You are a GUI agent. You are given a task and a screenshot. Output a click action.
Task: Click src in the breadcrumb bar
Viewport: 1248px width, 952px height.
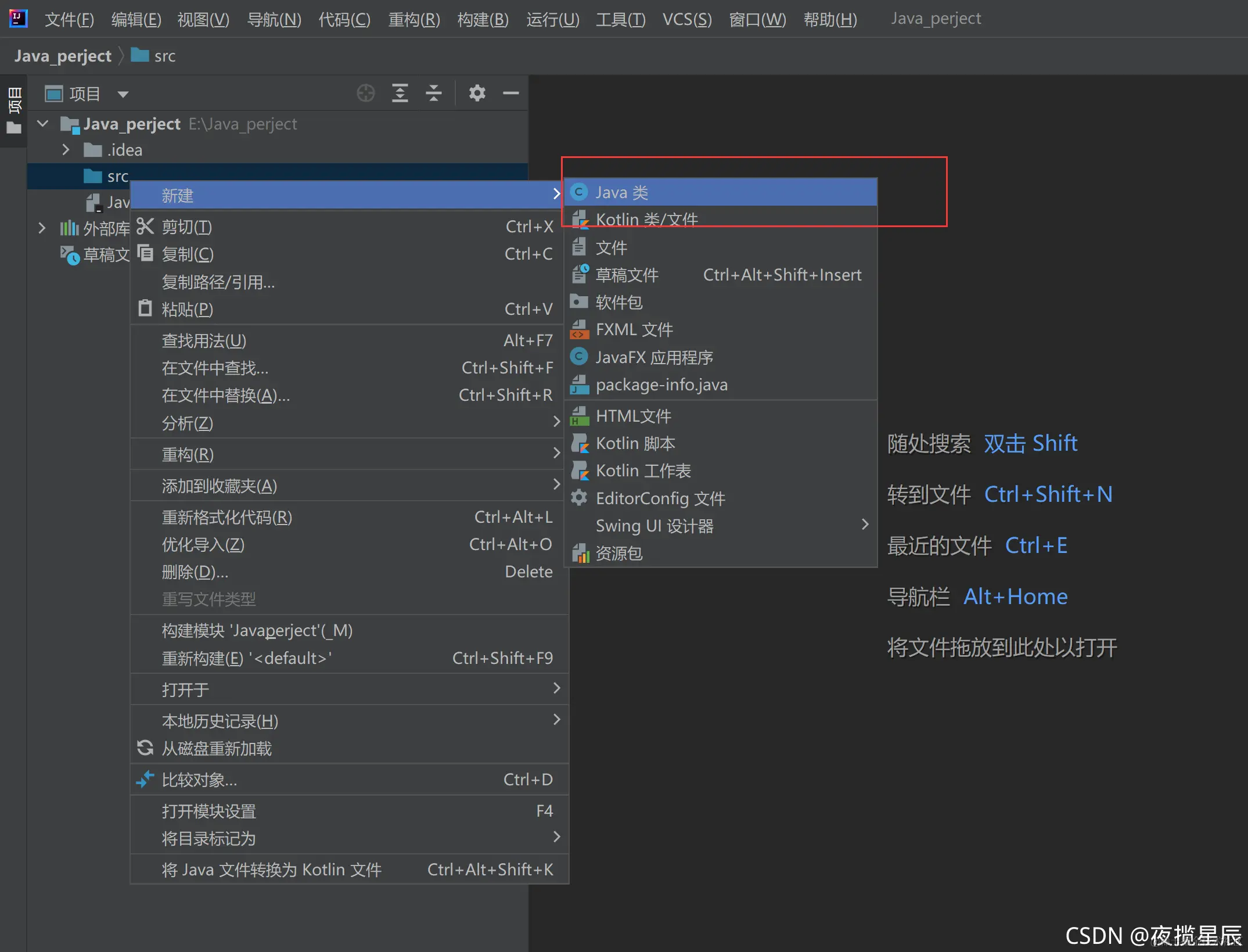tap(164, 56)
